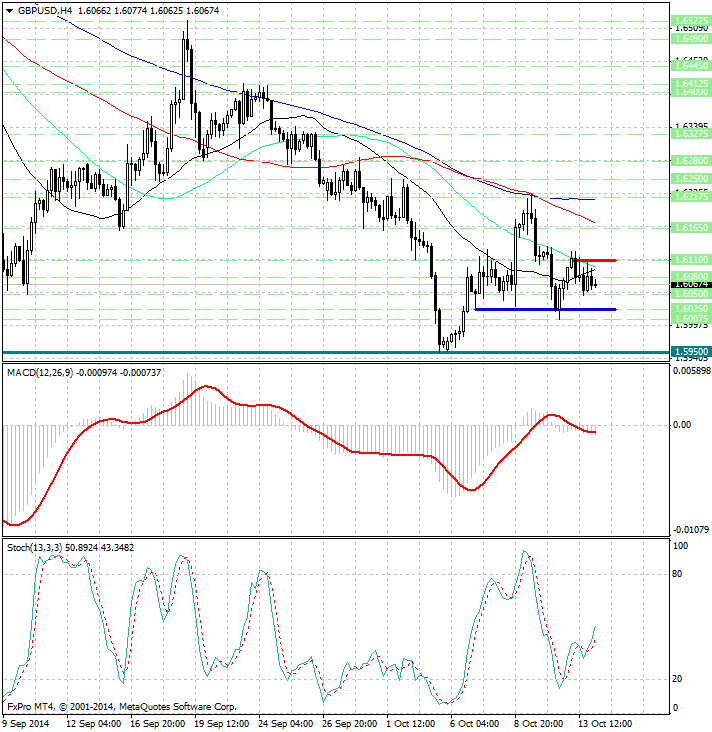Click the Stoch(13,3,3) indicator label

[35, 548]
